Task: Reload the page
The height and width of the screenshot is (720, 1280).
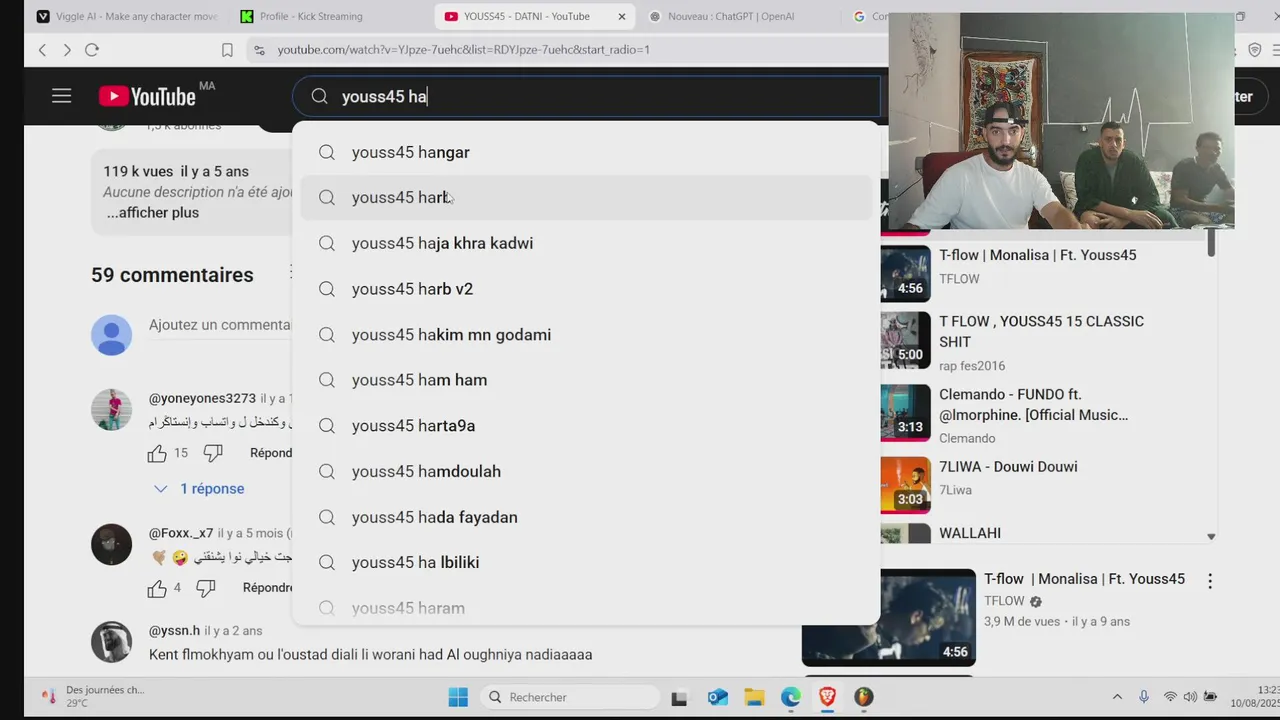Action: (92, 50)
